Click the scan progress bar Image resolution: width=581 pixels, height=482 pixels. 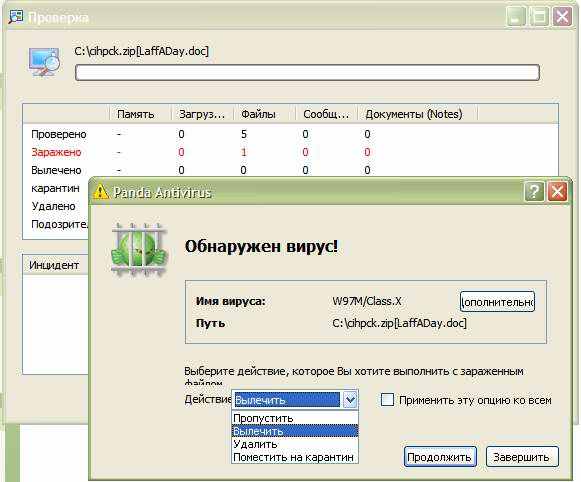[307, 73]
